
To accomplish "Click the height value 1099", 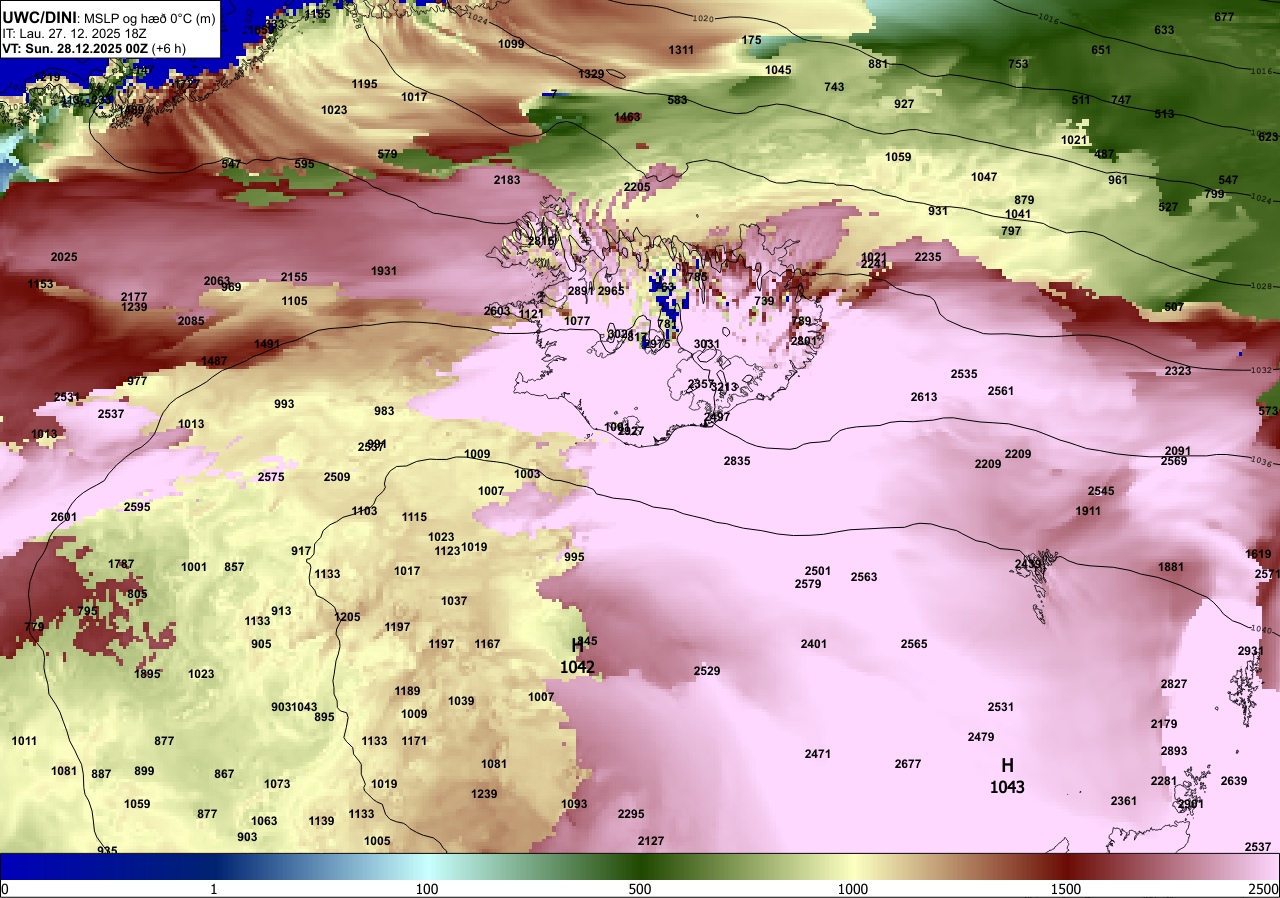I will pos(511,44).
